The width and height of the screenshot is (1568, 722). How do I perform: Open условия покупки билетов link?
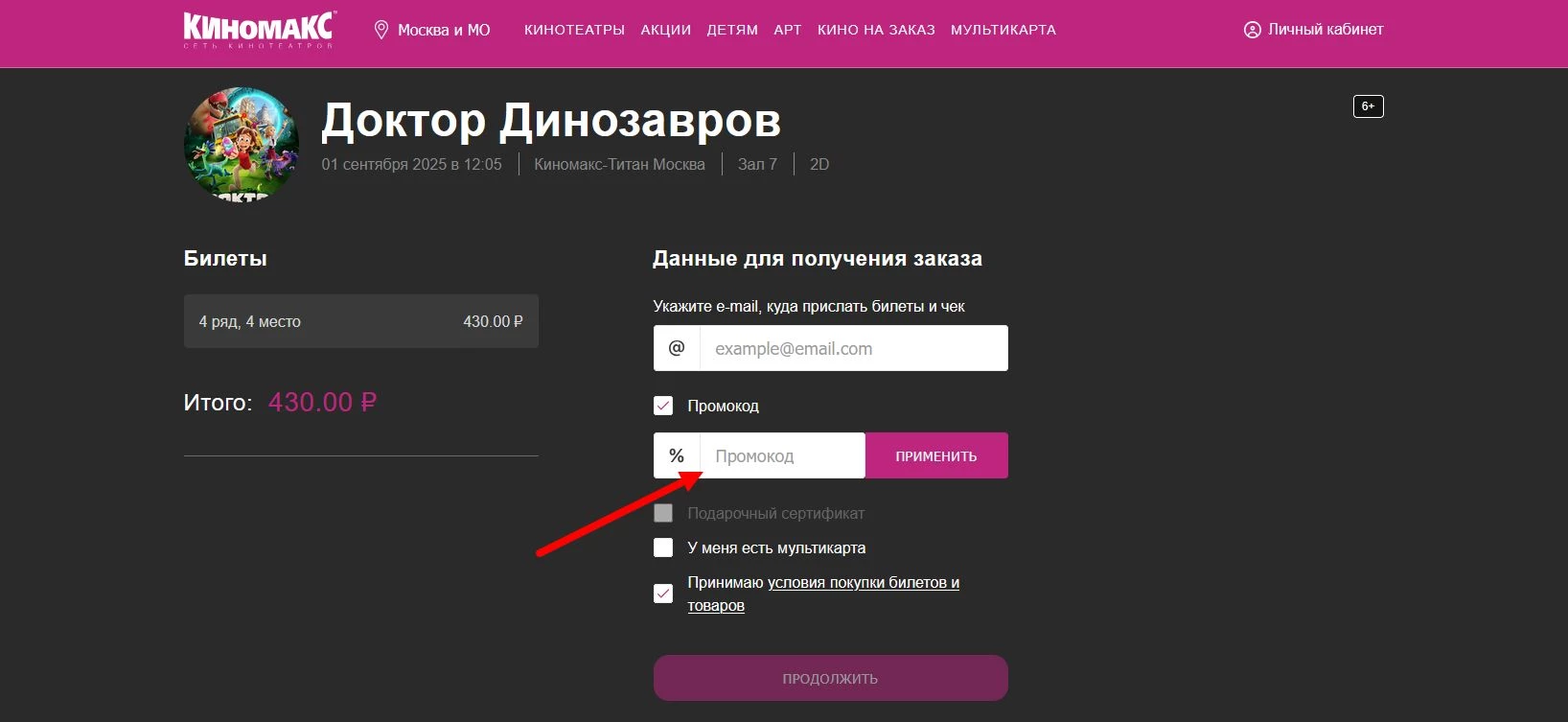[863, 583]
